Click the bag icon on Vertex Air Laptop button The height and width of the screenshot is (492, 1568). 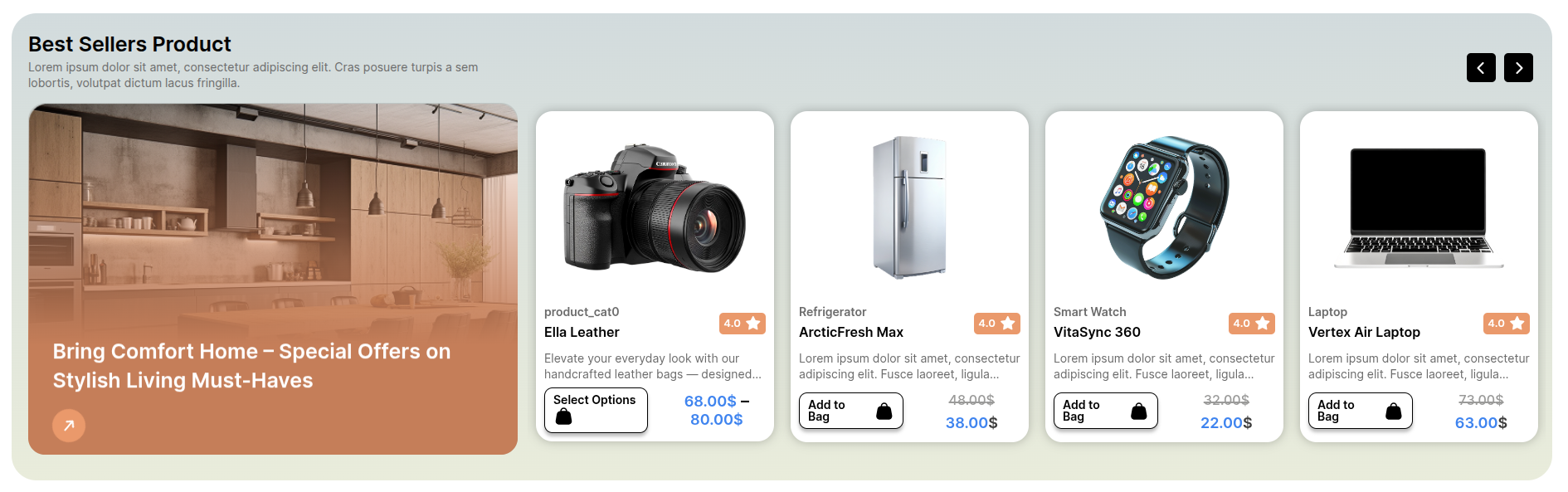[x=1394, y=411]
